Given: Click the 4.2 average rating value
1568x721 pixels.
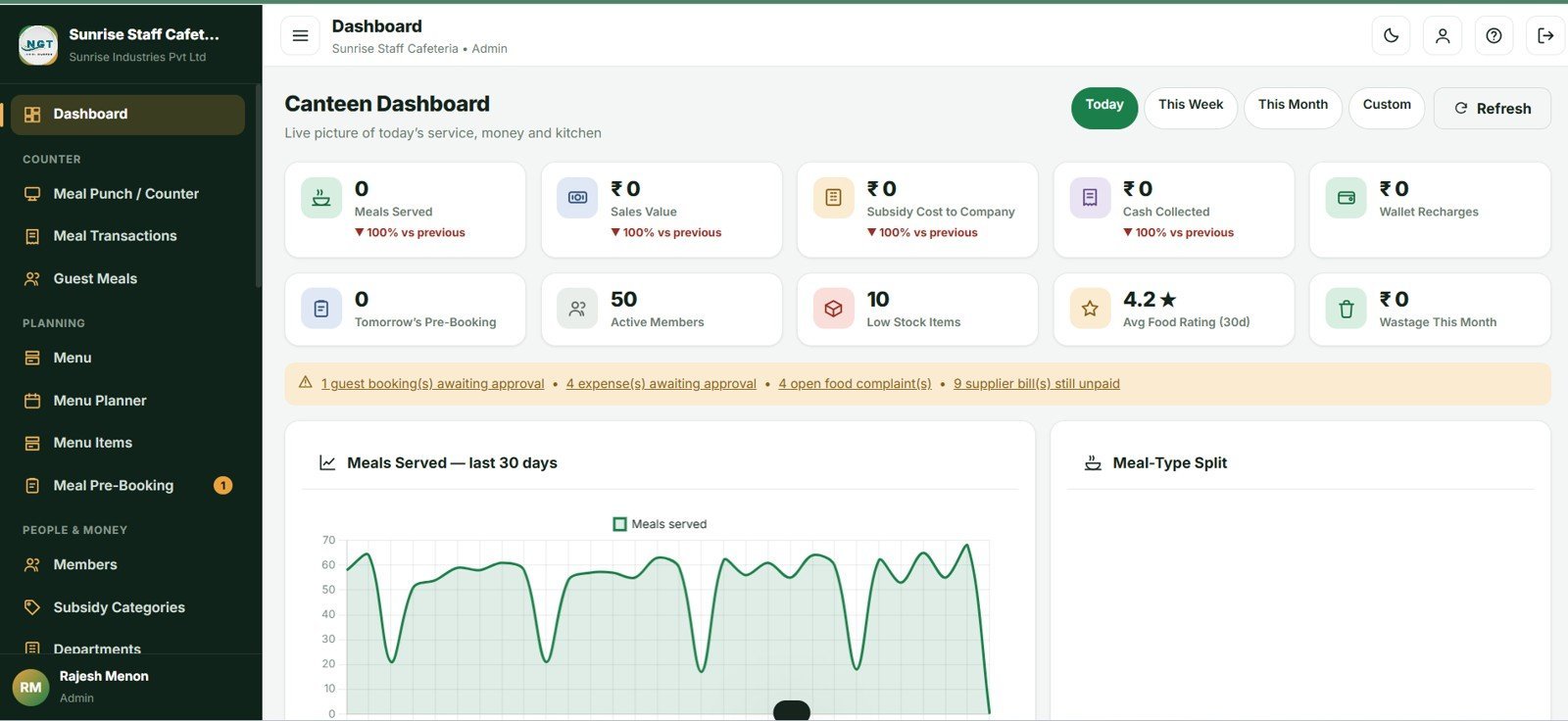Looking at the screenshot, I should tap(1150, 300).
